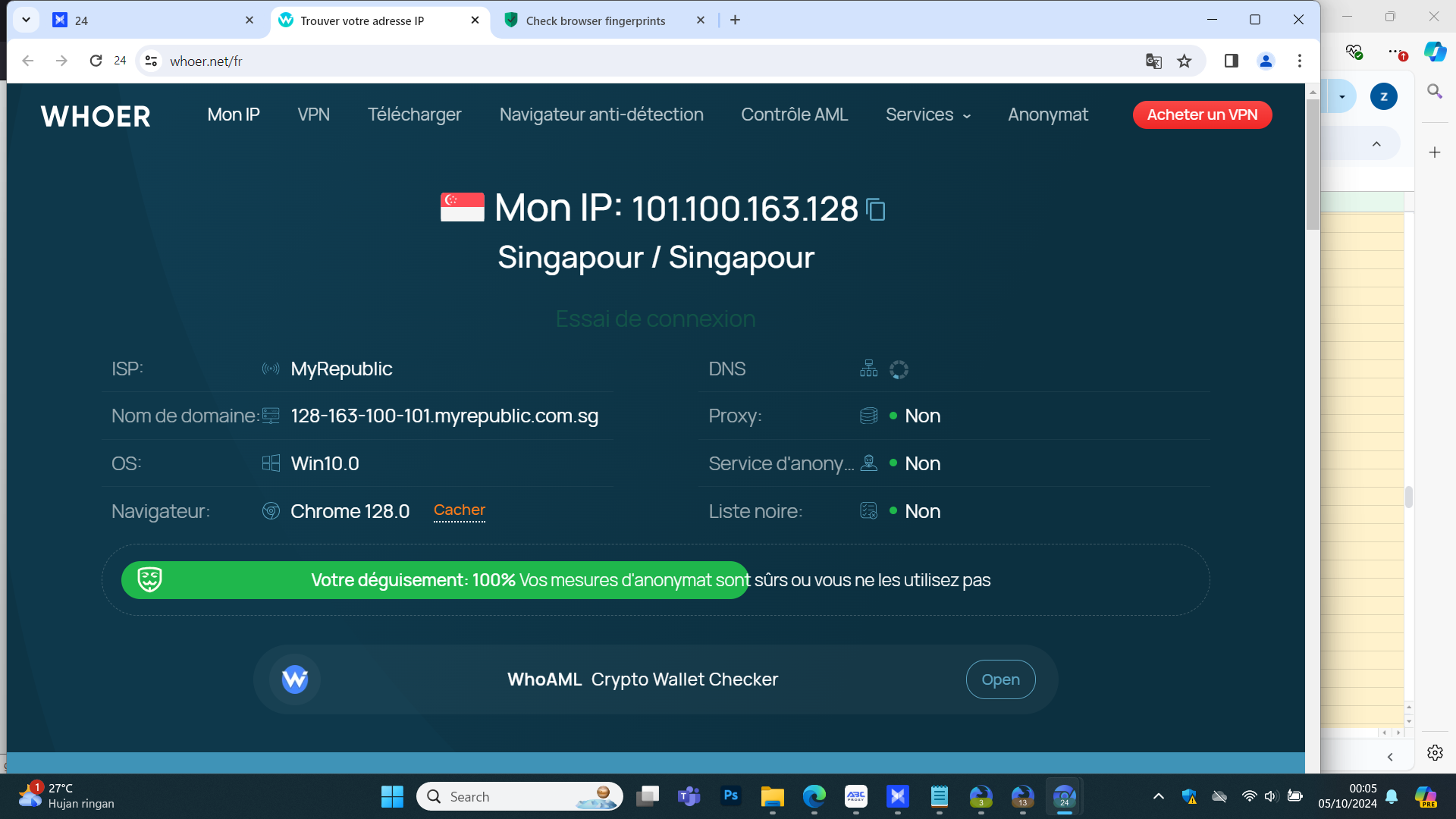
Task: Switch to the tab titled 24
Action: pos(152,20)
